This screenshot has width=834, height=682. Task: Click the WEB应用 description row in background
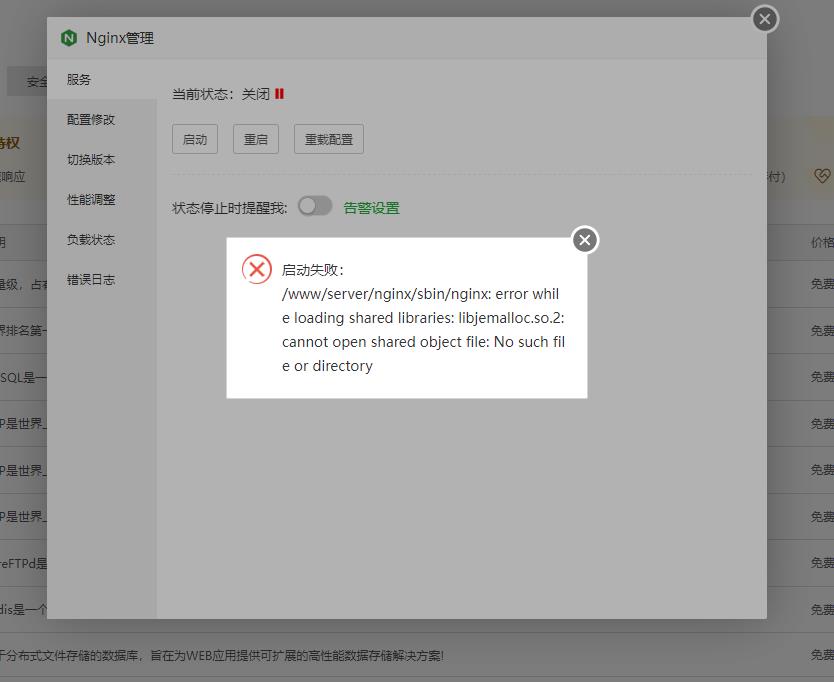[x=222, y=655]
